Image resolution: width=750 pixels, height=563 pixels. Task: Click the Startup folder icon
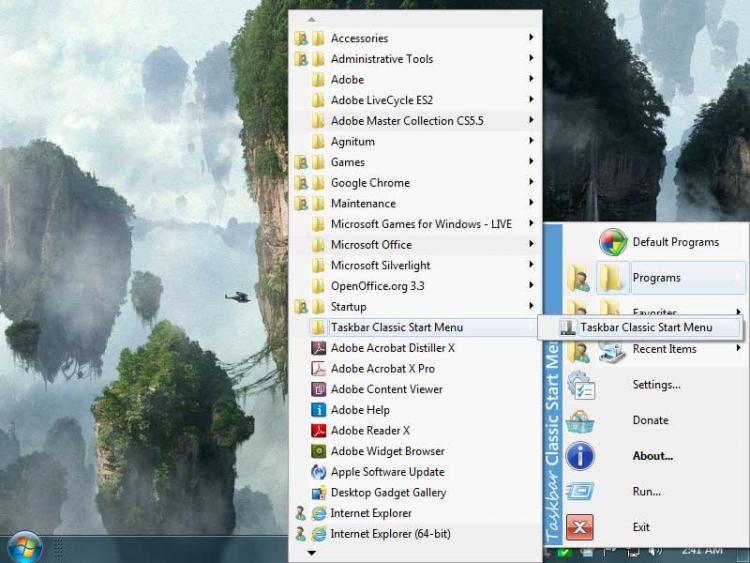point(318,306)
